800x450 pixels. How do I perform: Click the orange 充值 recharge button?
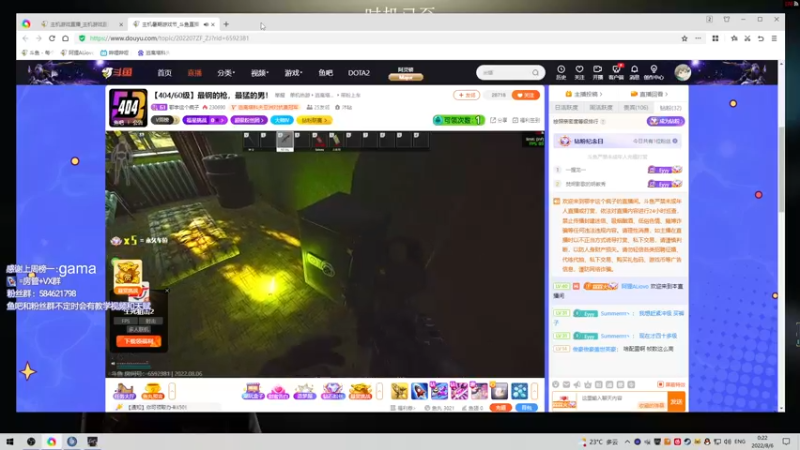point(501,408)
